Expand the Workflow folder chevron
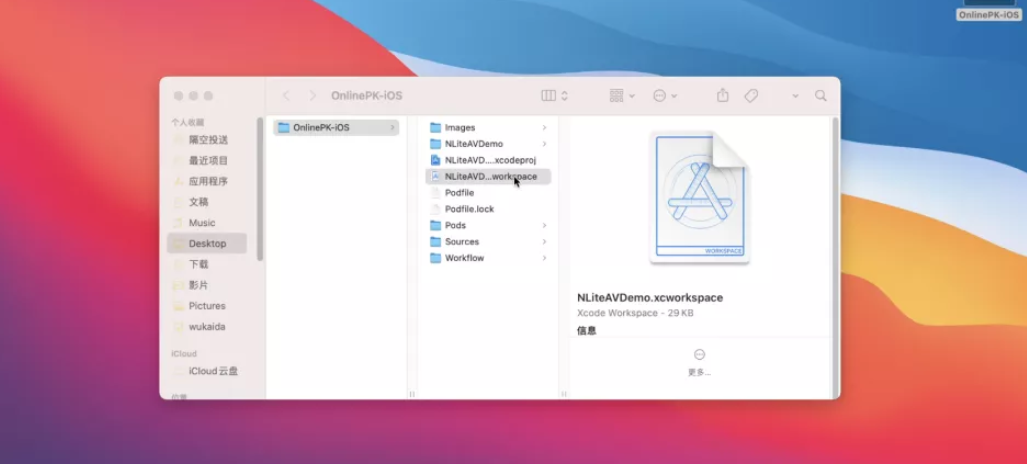Screen dimensions: 1027x464 (x=544, y=258)
